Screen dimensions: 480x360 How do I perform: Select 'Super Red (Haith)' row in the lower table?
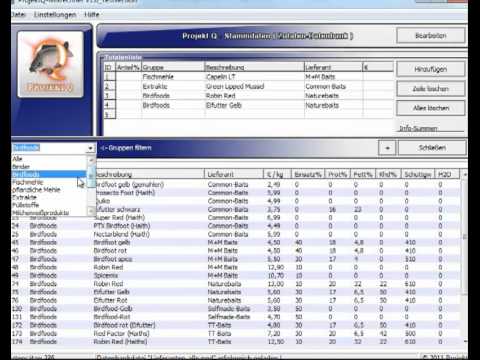[235, 217]
